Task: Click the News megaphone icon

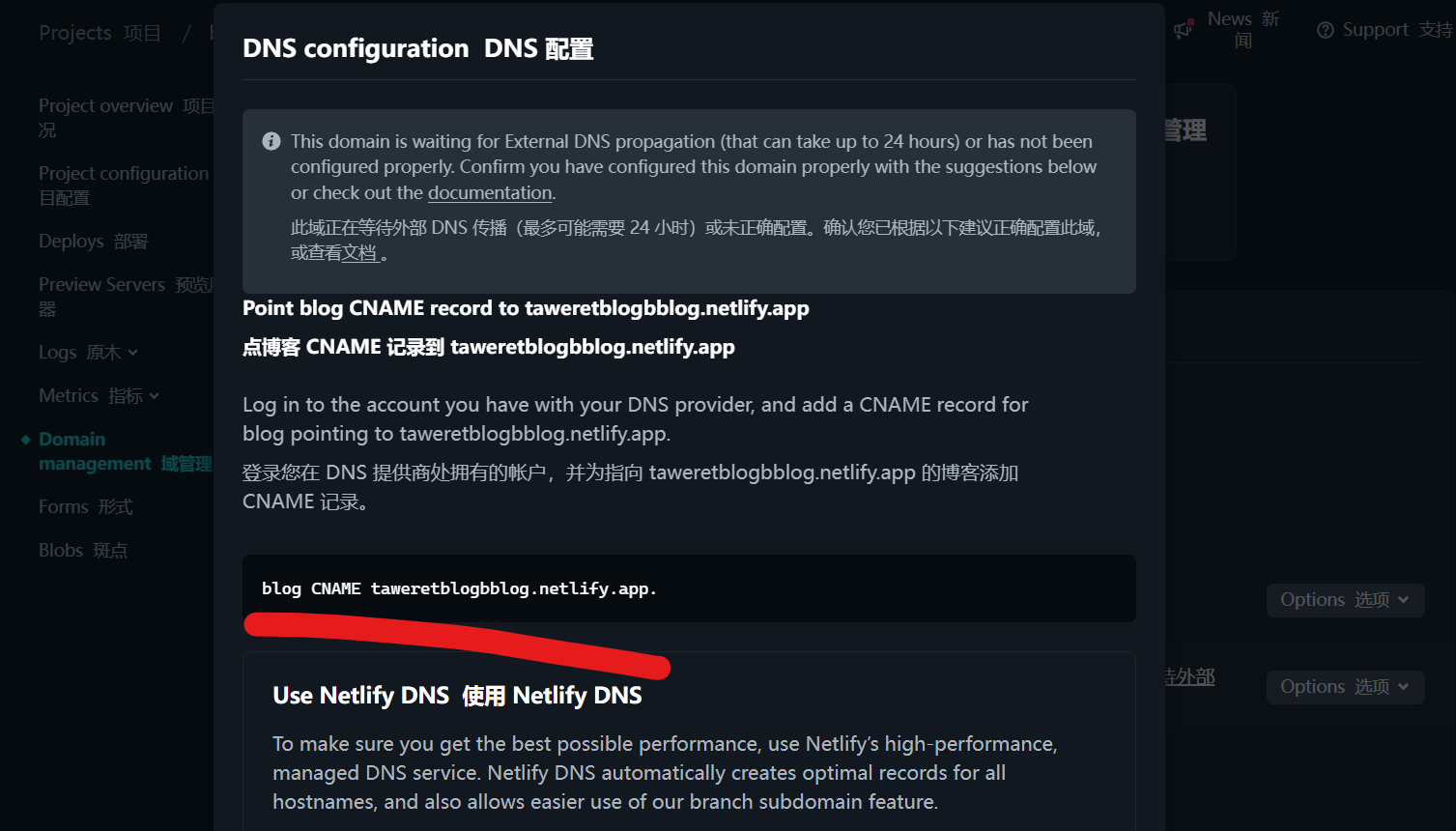Action: 1183,30
